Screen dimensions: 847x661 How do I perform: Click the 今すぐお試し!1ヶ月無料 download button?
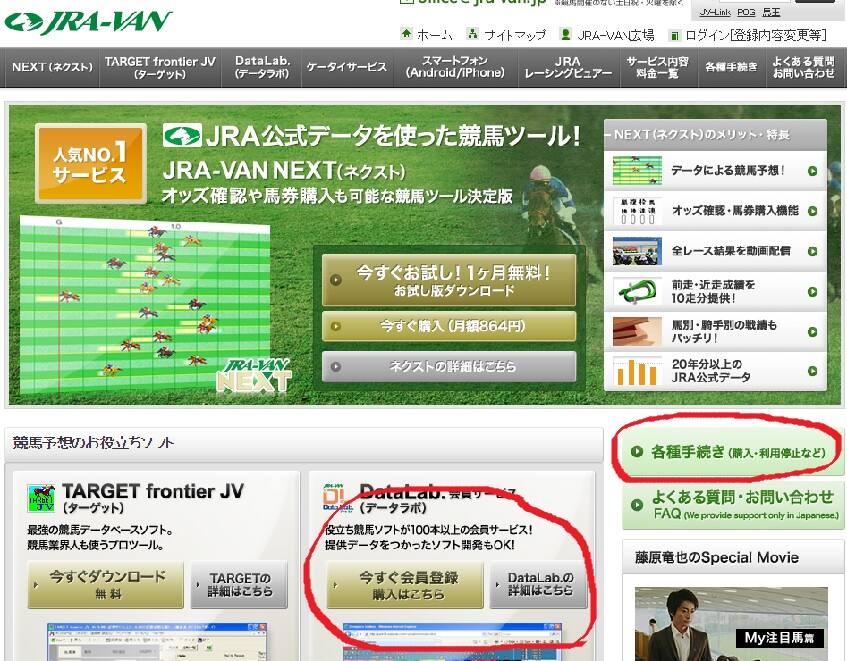[449, 280]
